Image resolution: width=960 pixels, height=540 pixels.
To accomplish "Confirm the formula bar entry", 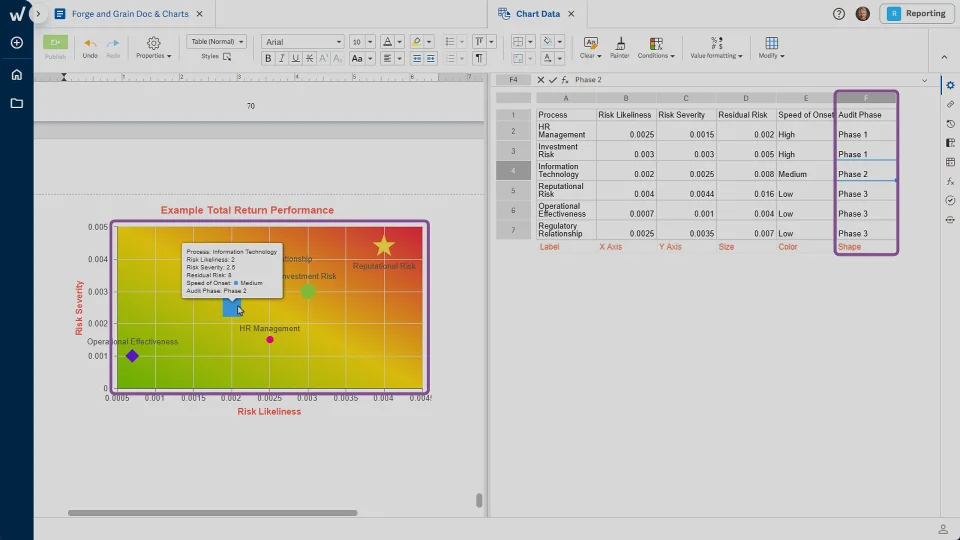I will click(x=553, y=80).
